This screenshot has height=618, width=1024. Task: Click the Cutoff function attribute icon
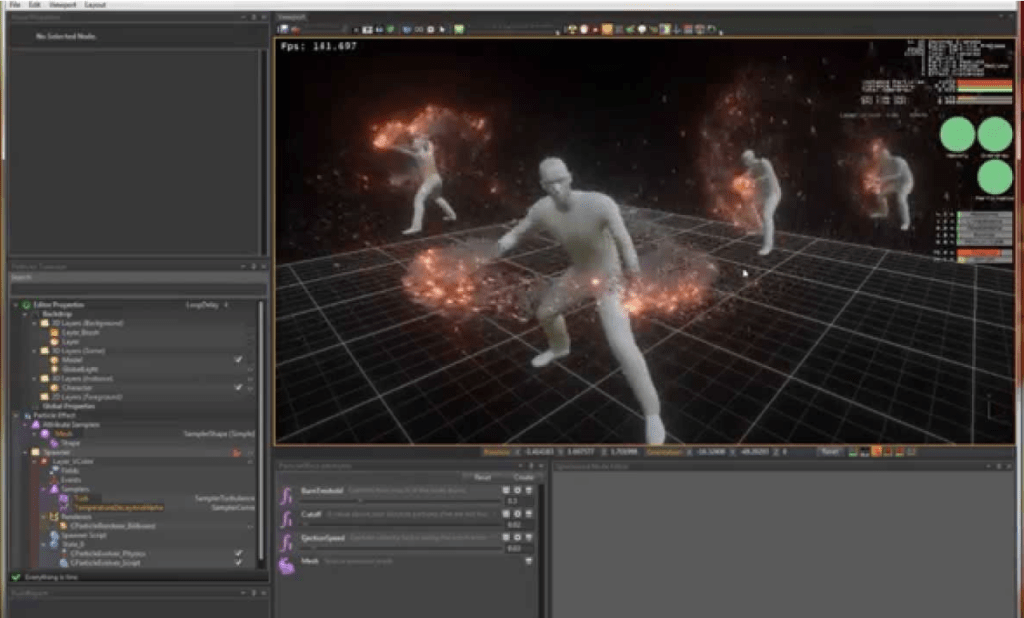coord(286,518)
